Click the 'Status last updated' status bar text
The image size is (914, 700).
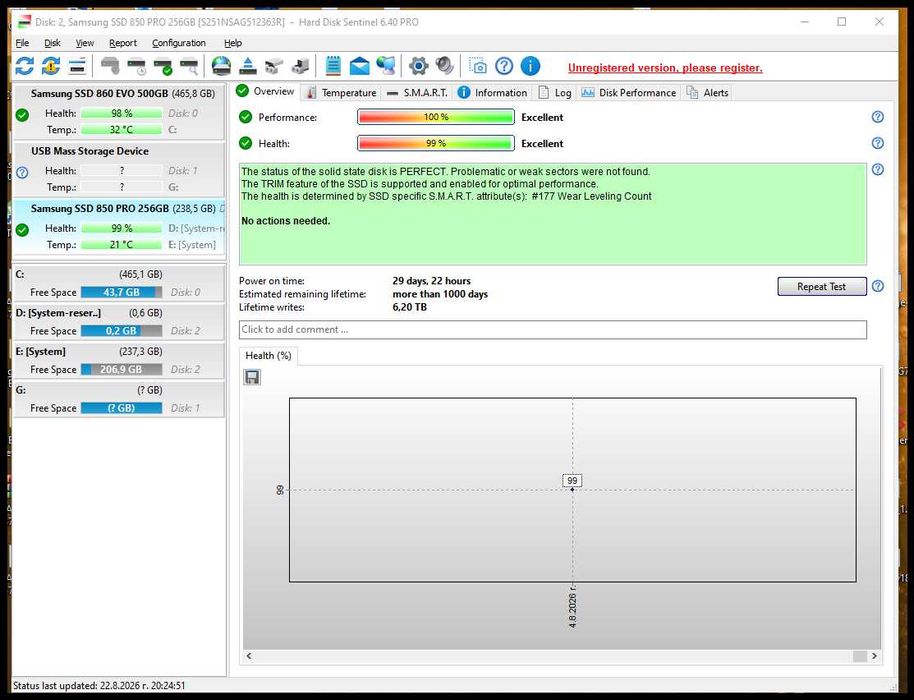99,685
